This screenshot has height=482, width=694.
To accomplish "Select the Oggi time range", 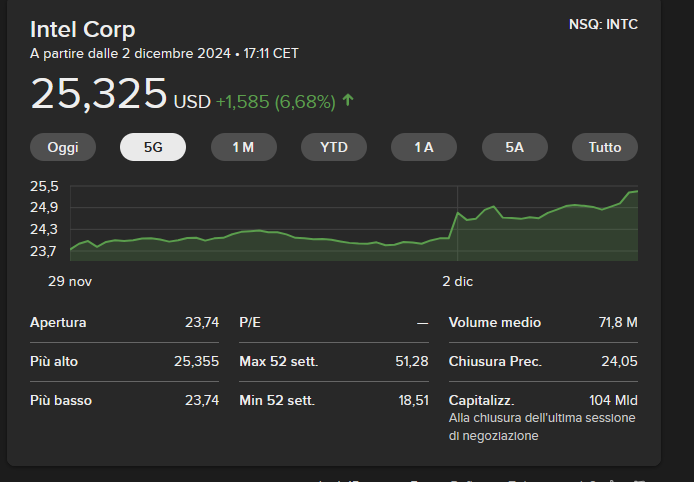I will point(63,147).
